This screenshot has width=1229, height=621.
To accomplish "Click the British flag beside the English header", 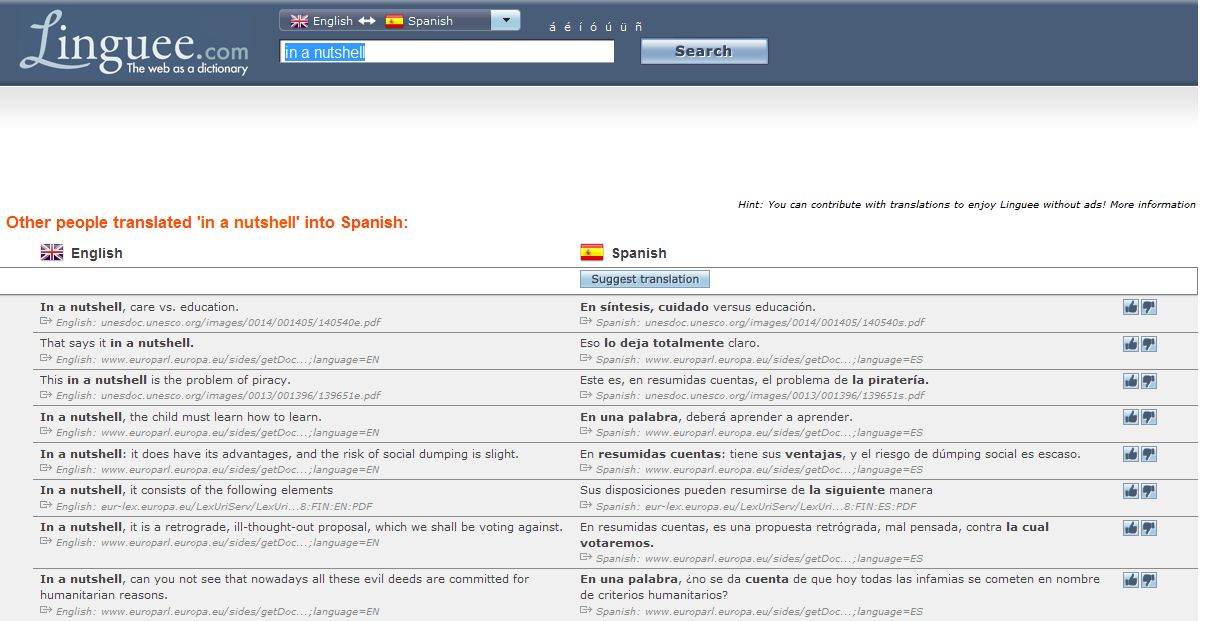I will tap(51, 253).
